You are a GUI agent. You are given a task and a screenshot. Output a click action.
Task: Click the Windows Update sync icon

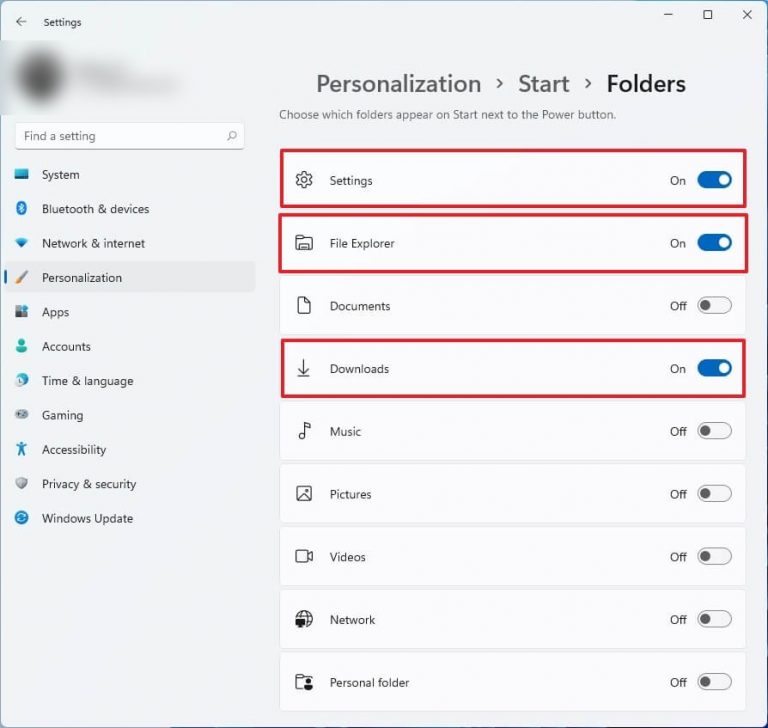(x=22, y=518)
